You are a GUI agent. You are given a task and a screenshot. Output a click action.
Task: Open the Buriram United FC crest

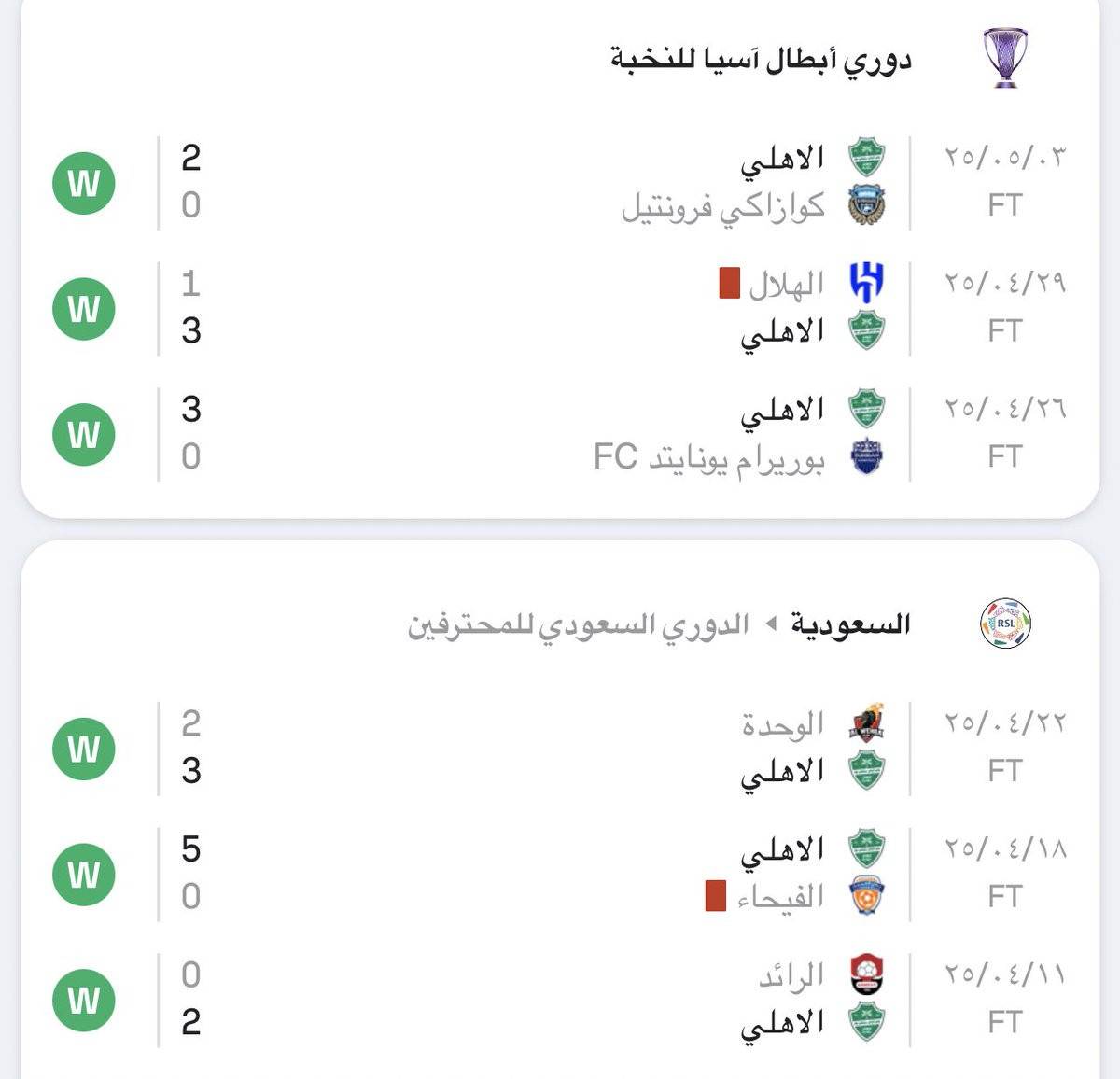click(866, 456)
